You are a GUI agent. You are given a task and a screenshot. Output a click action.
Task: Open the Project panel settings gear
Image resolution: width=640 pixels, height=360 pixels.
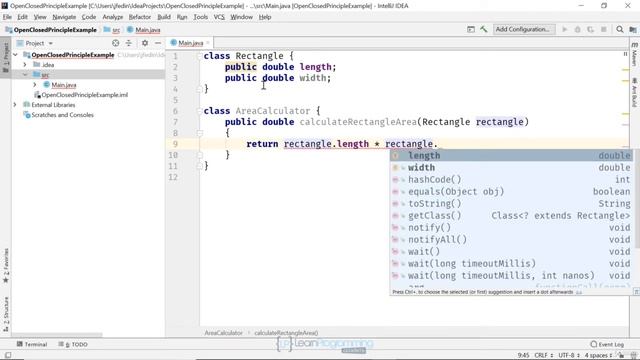pyautogui.click(x=145, y=43)
